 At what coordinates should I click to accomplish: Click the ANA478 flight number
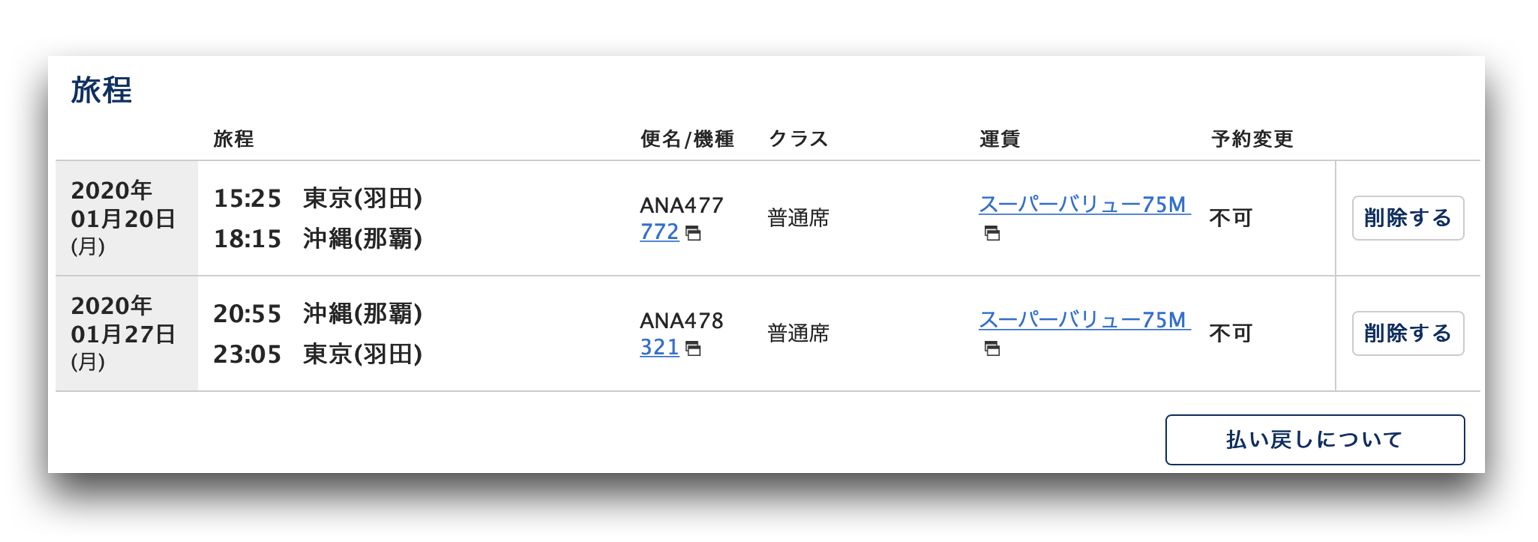click(681, 320)
